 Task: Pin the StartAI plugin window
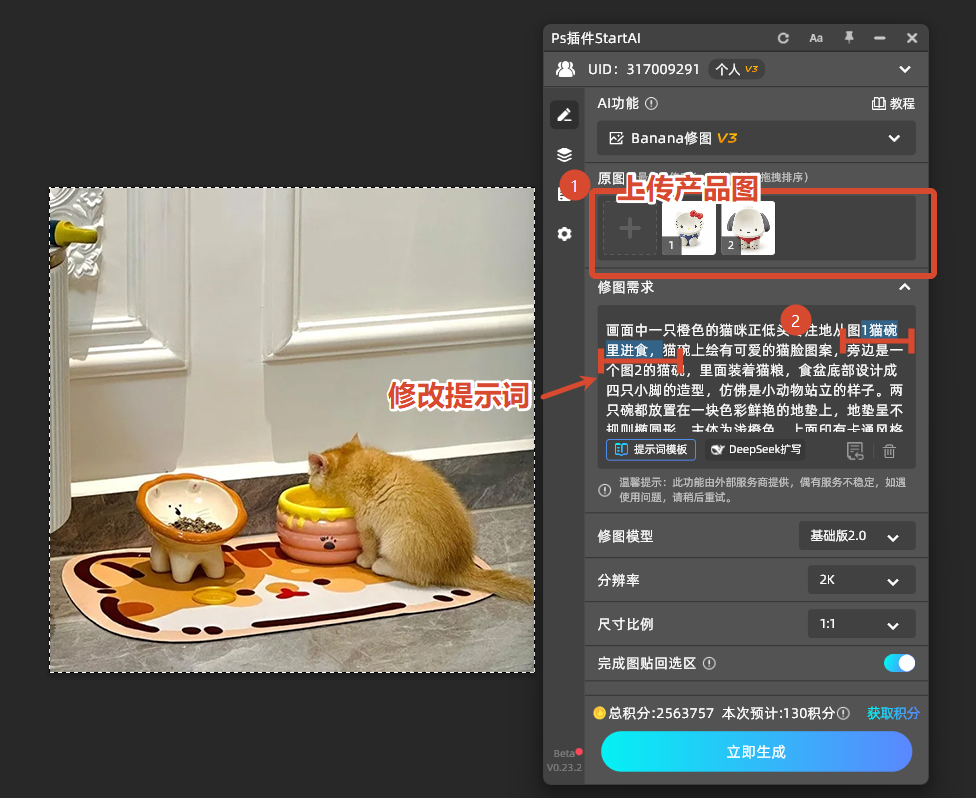(847, 38)
